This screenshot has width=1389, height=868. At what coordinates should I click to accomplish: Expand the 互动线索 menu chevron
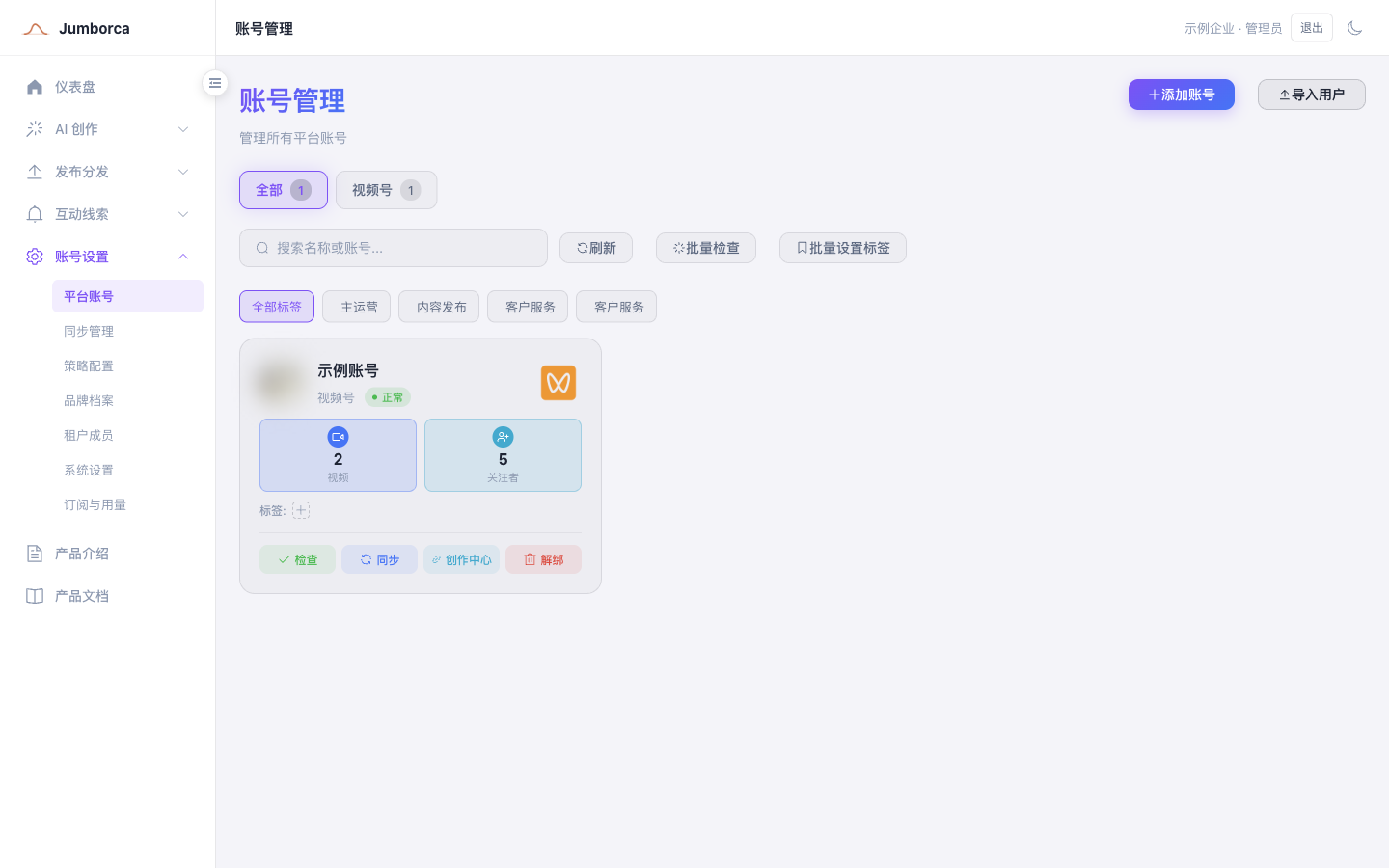183,214
